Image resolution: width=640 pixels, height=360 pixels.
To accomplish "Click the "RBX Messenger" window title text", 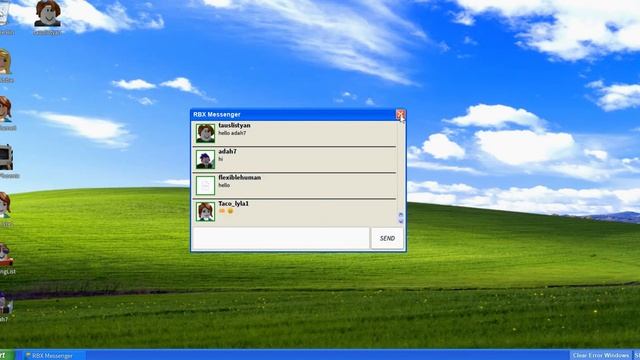I will coord(217,114).
